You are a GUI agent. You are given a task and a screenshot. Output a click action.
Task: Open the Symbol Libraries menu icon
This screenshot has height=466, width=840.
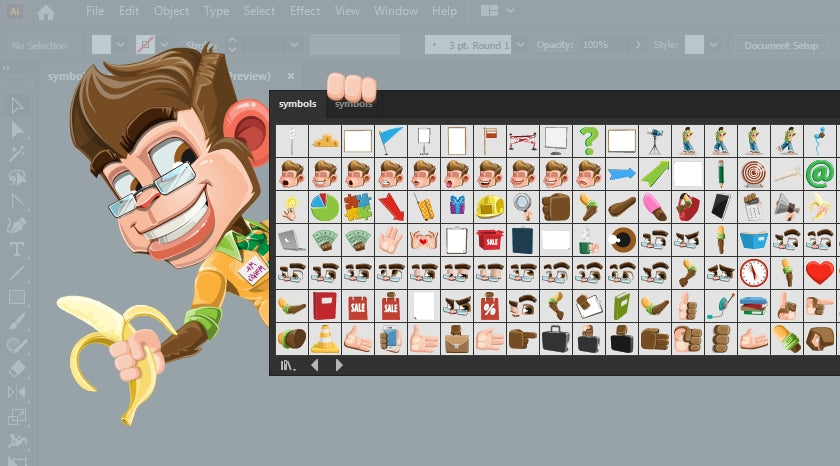point(289,365)
